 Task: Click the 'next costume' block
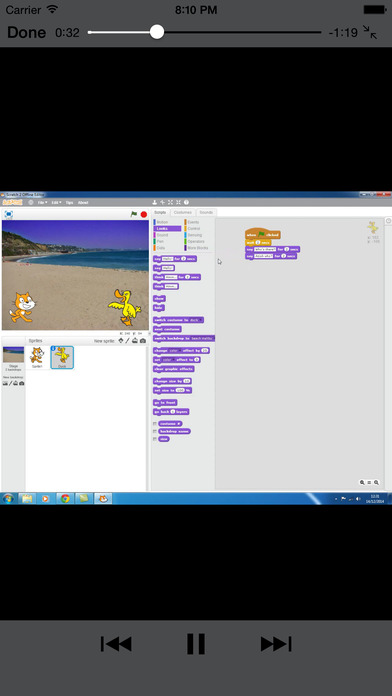[167, 329]
